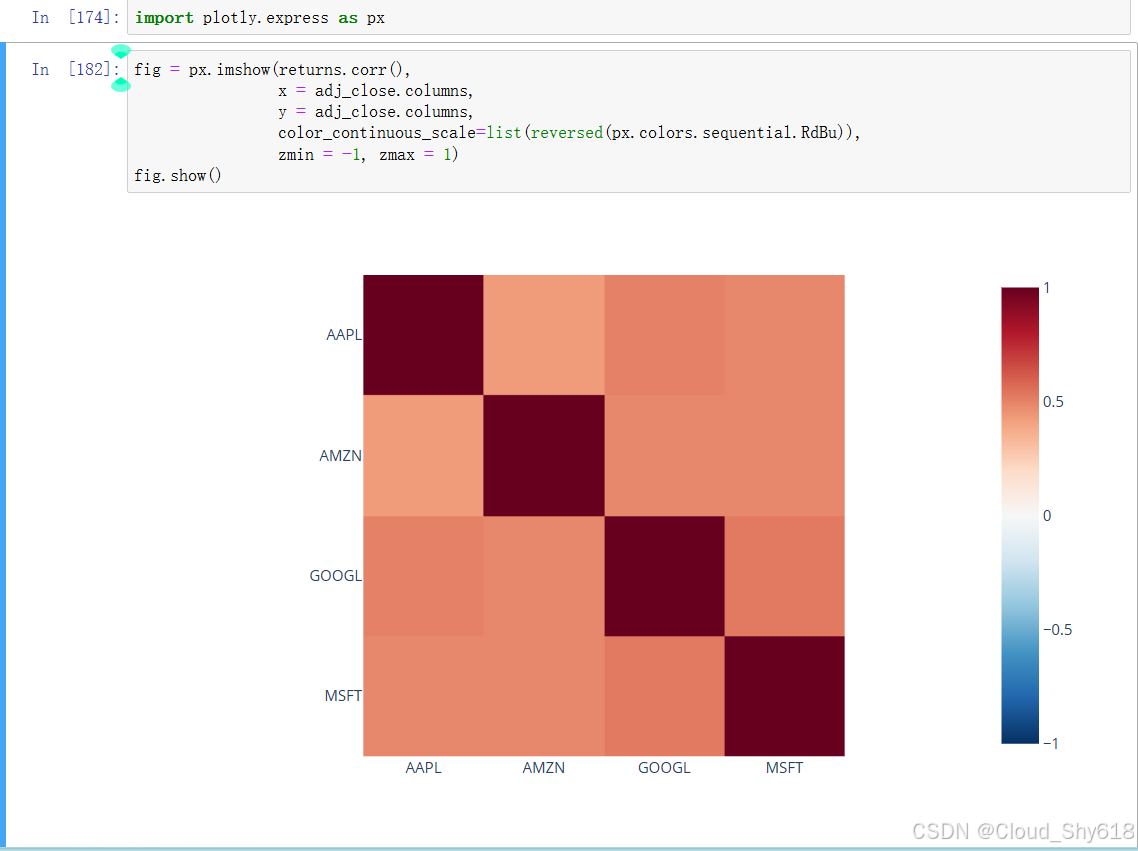Click heatmap cell in GOOGL row, AMZN column
Viewport: 1138px width, 851px height.
[x=544, y=576]
